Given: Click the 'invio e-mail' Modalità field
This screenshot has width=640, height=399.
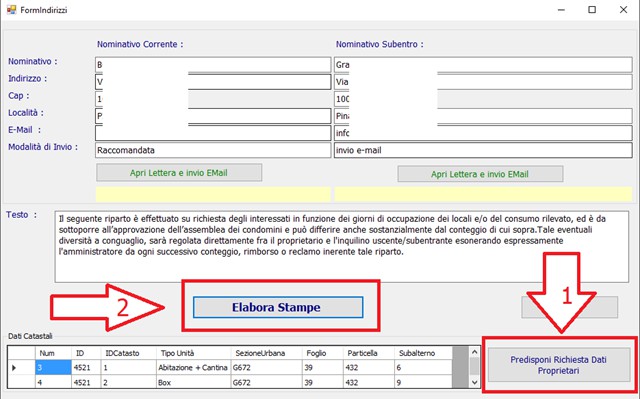Looking at the screenshot, I should (483, 150).
